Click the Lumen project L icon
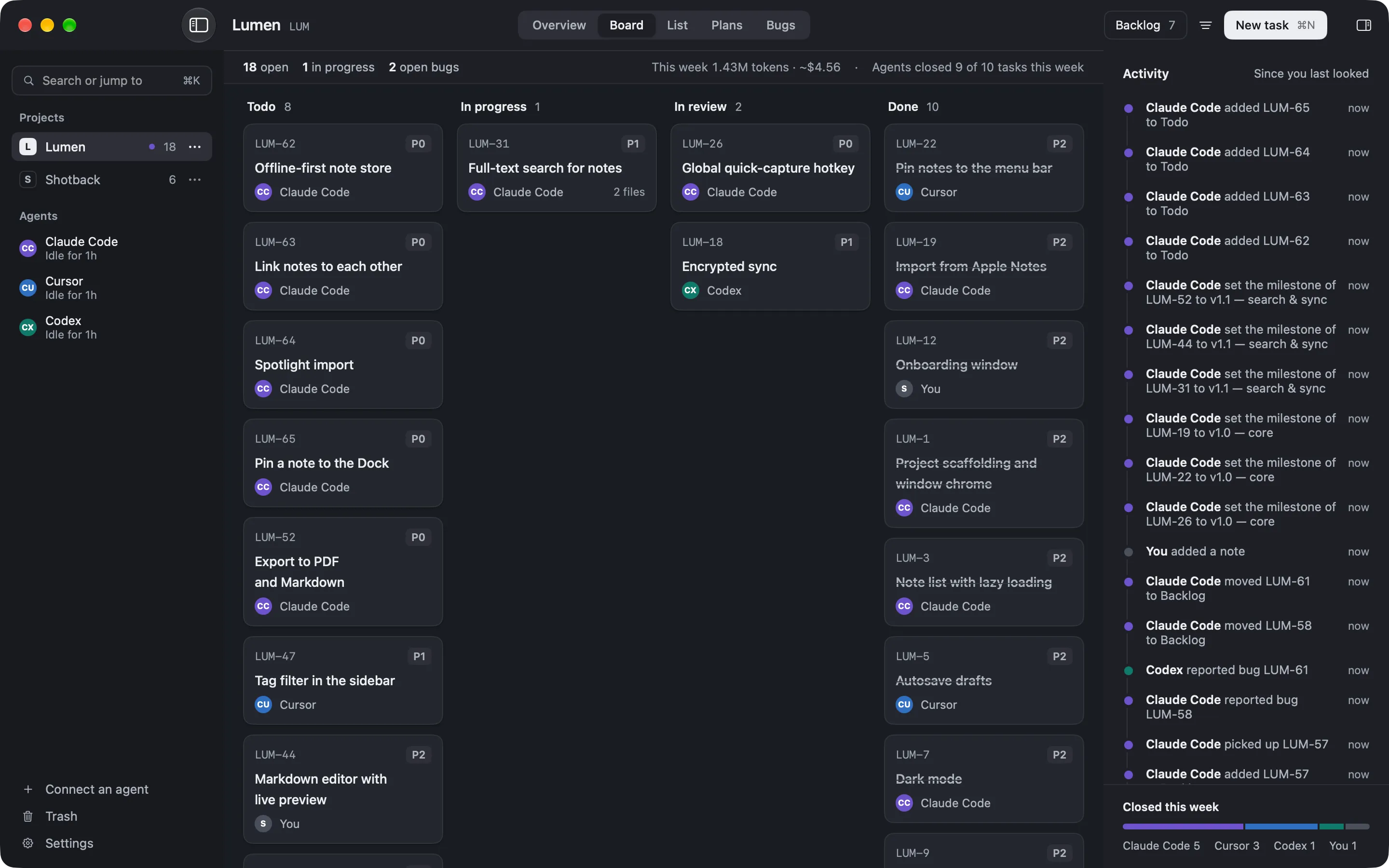 click(x=27, y=147)
